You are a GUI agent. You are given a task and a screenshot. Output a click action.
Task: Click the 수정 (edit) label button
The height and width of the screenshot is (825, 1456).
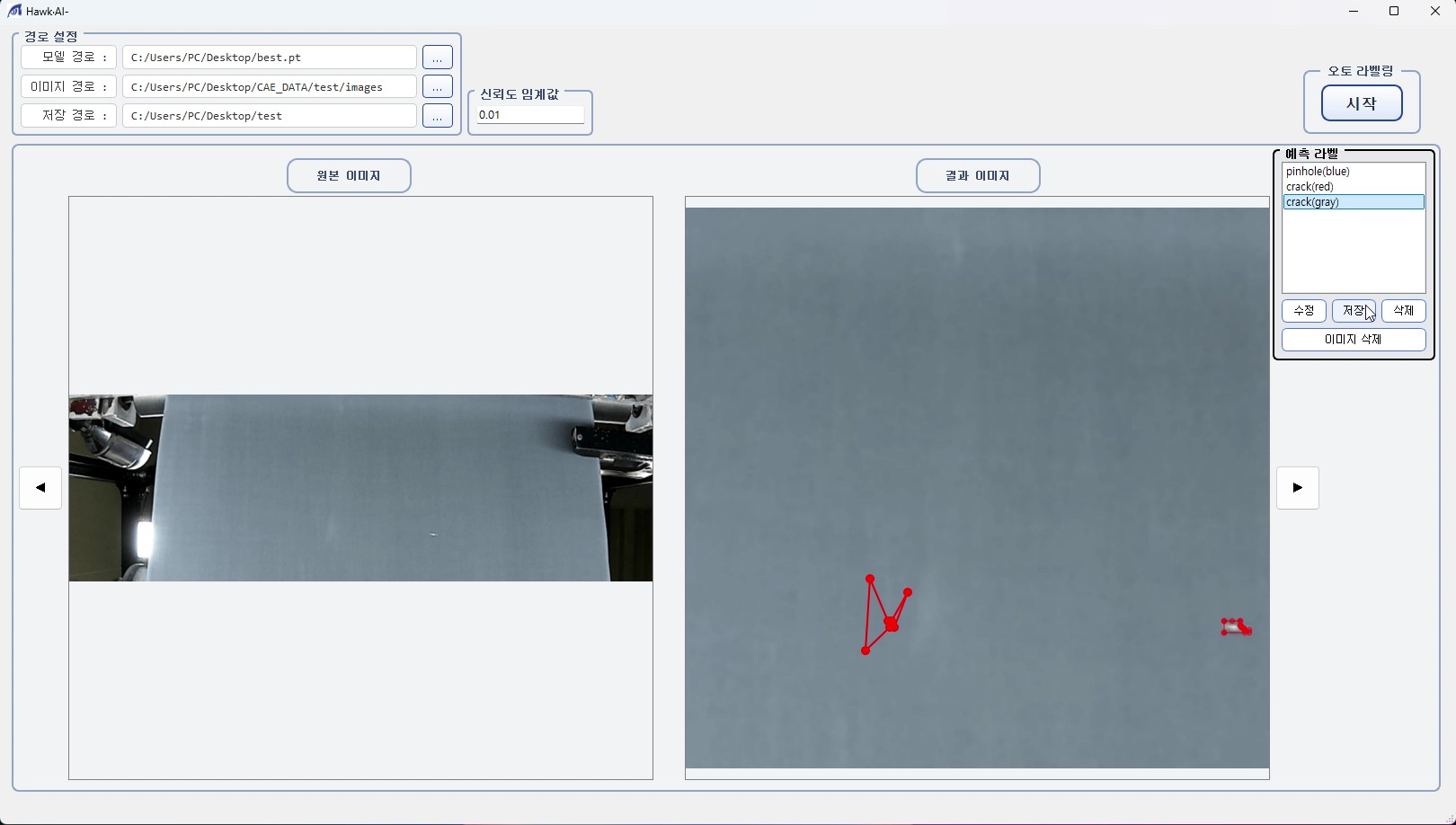[1304, 311]
